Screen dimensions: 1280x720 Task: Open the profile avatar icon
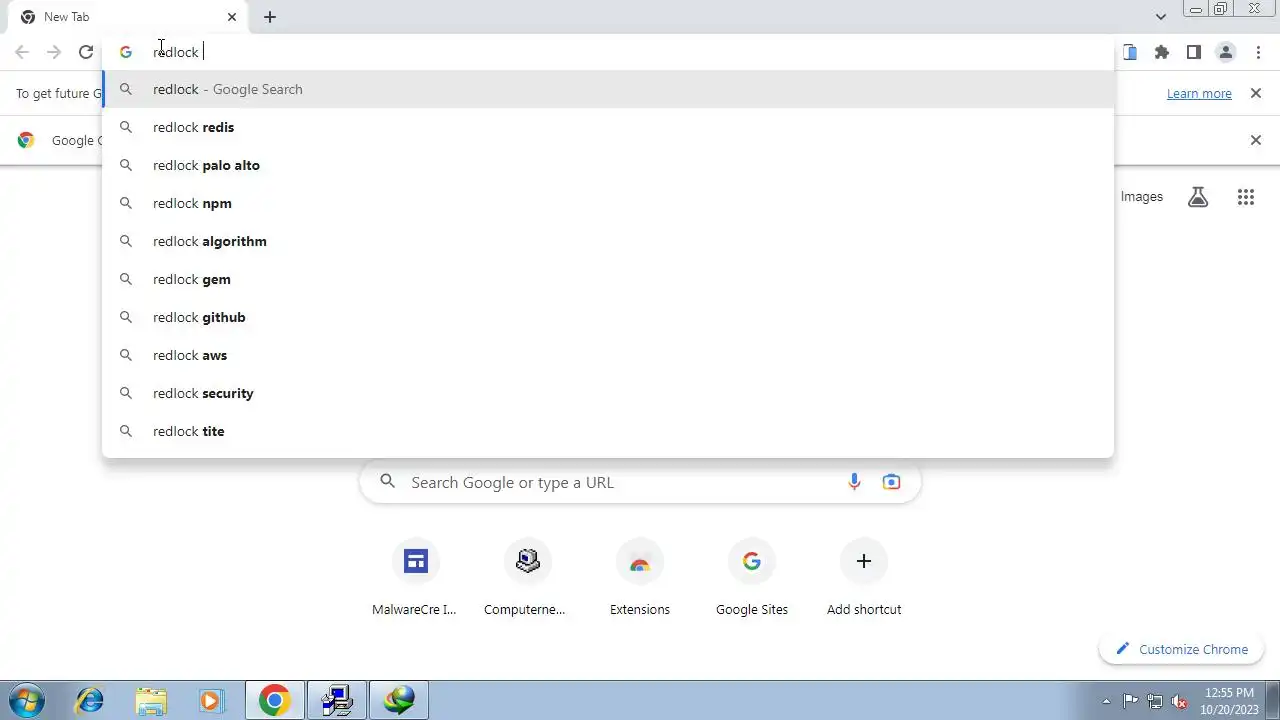1225,52
